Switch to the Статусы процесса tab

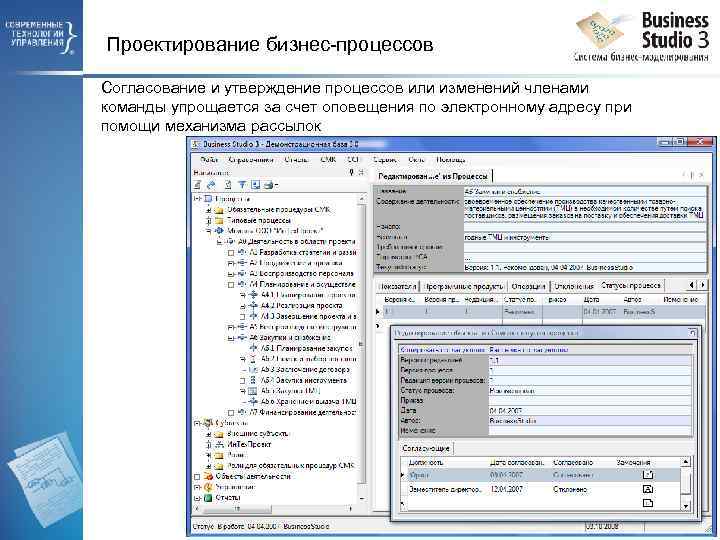(631, 286)
